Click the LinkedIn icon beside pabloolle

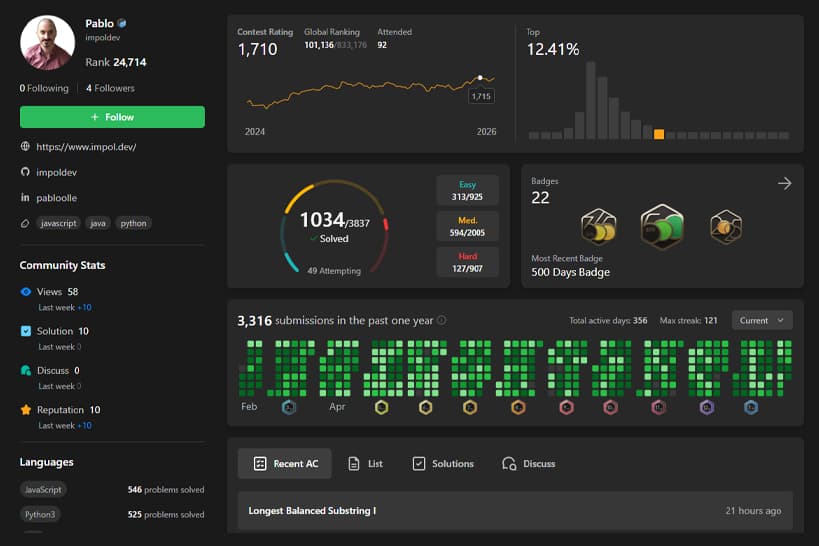pos(25,198)
